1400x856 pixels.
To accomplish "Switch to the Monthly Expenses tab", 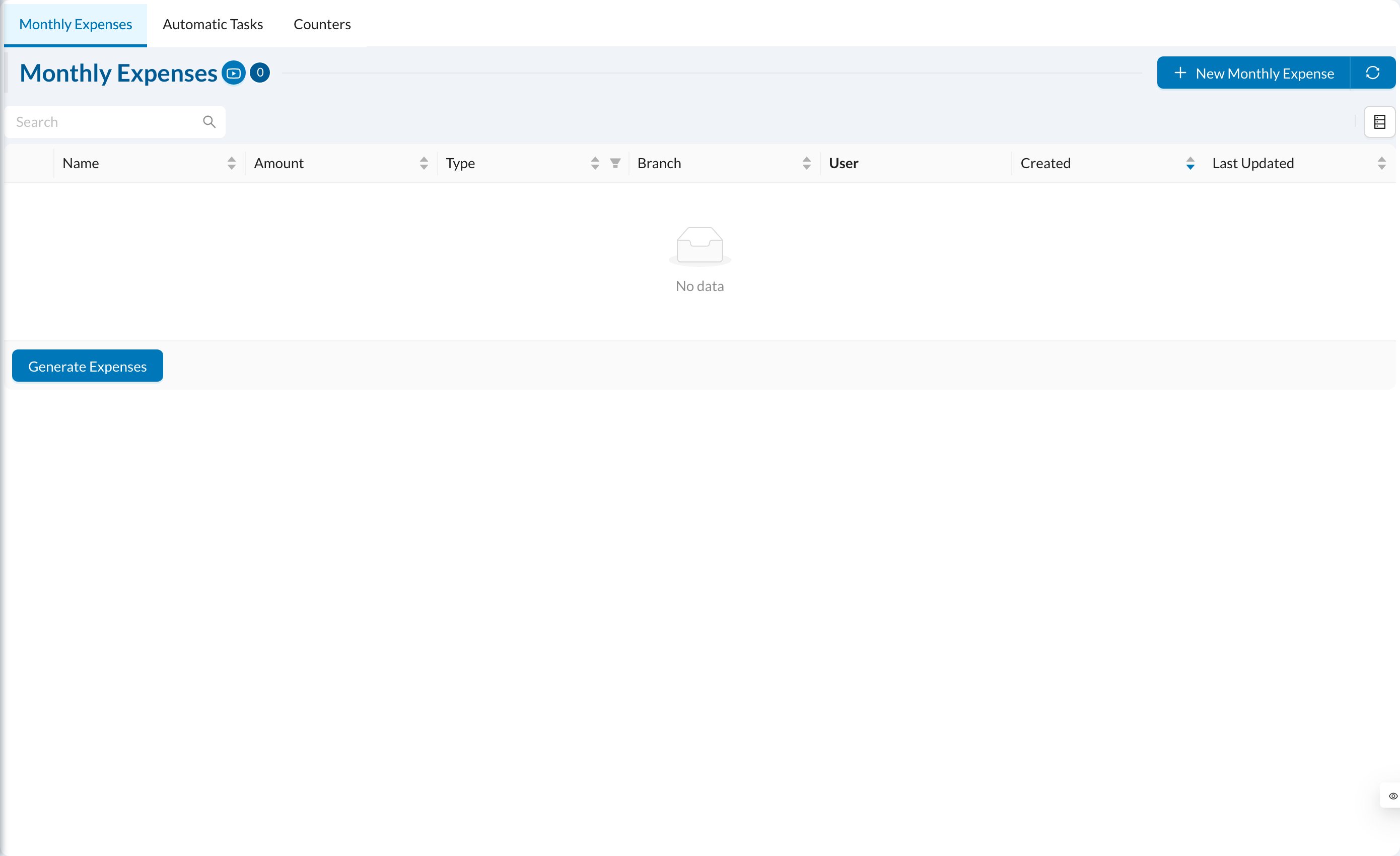I will (76, 25).
